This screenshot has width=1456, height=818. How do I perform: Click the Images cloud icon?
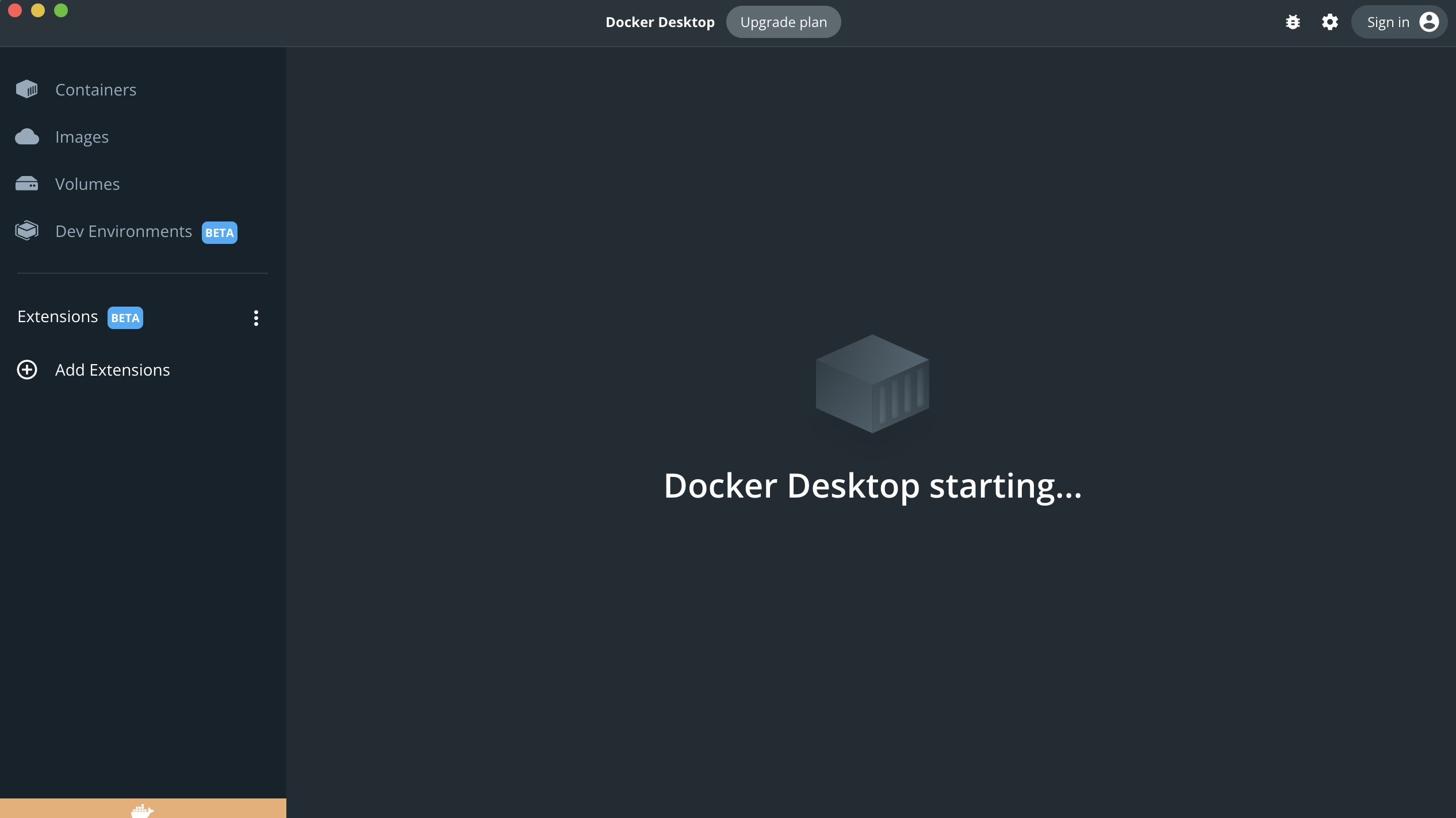26,137
